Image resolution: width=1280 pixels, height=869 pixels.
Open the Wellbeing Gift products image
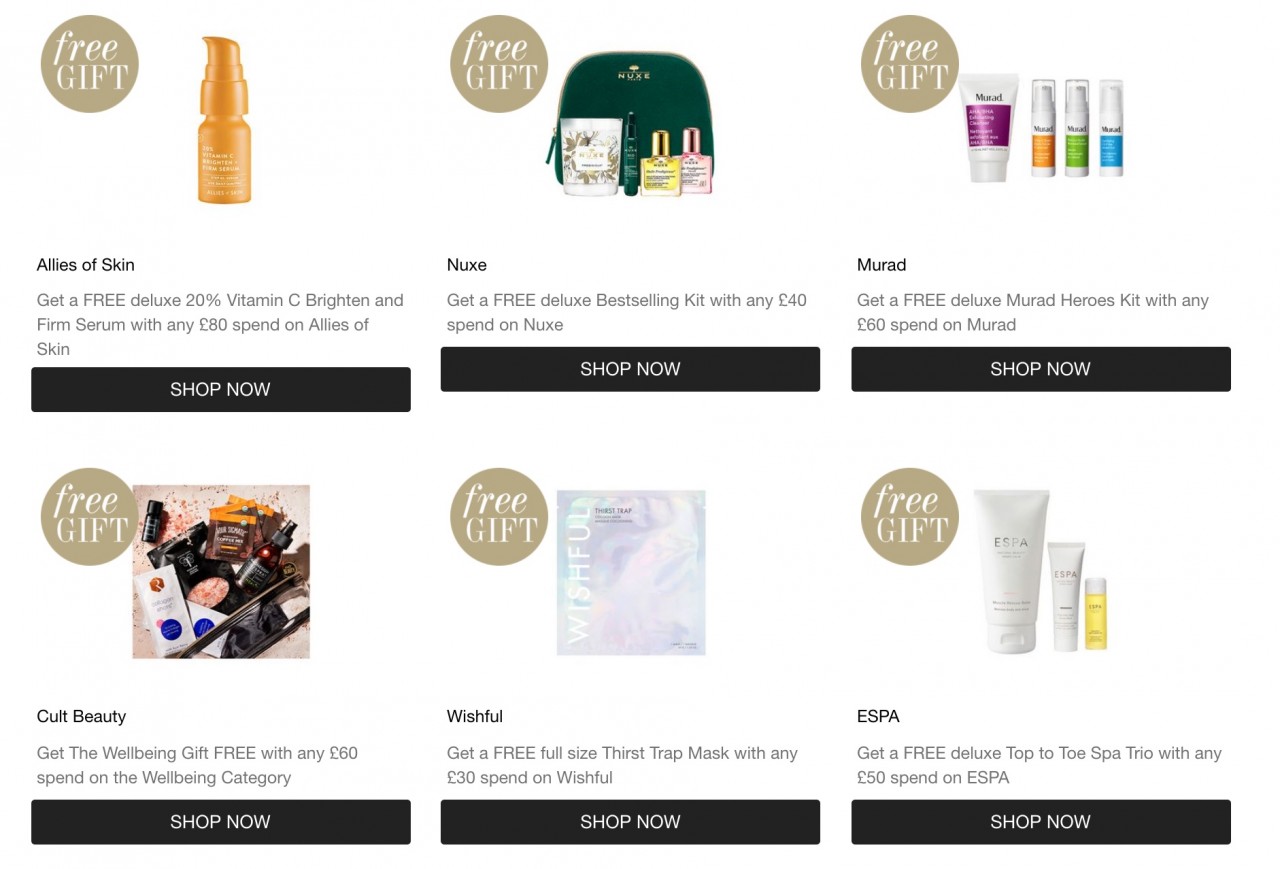click(x=221, y=572)
